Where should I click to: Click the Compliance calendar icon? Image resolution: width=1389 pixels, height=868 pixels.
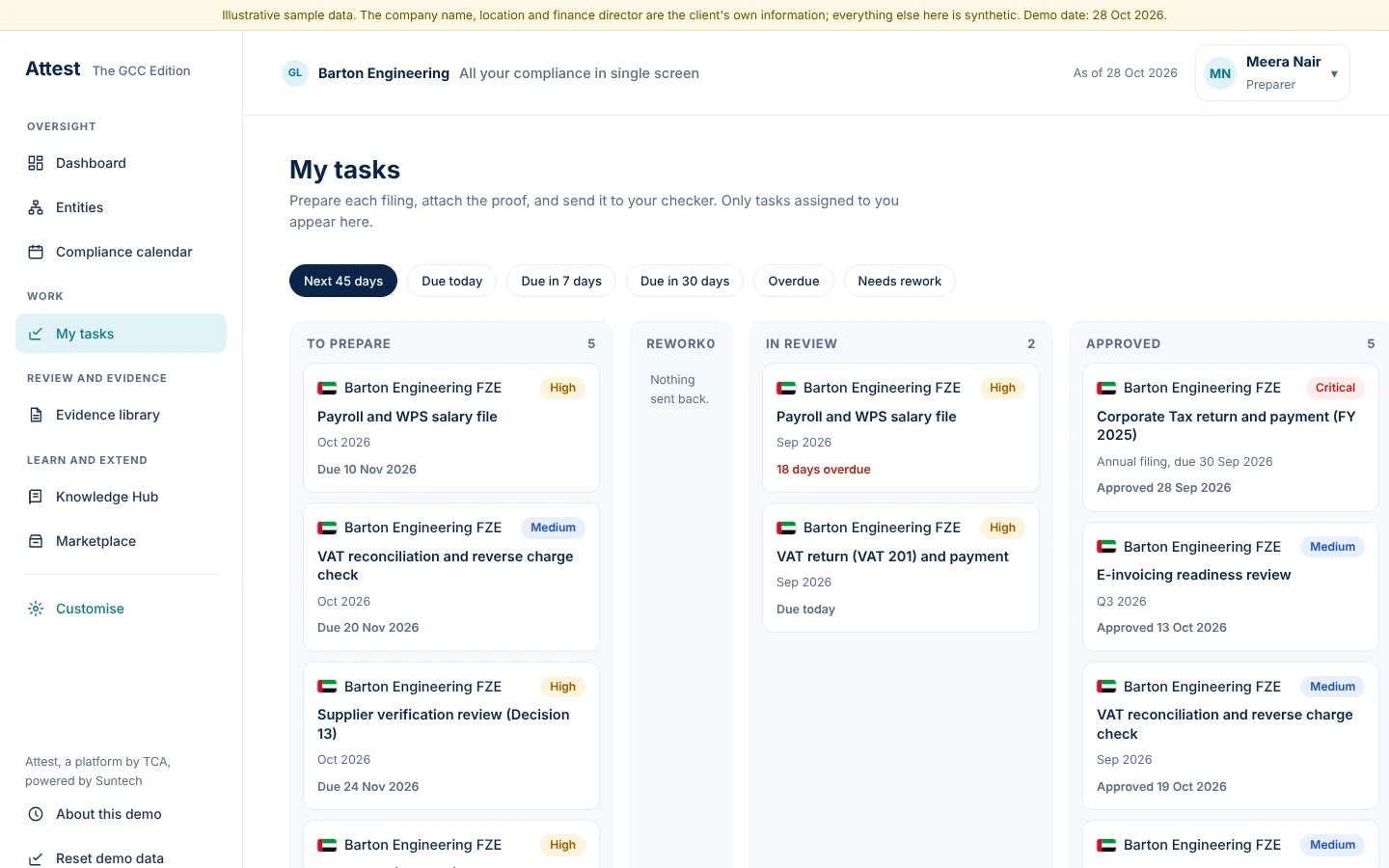tap(36, 252)
